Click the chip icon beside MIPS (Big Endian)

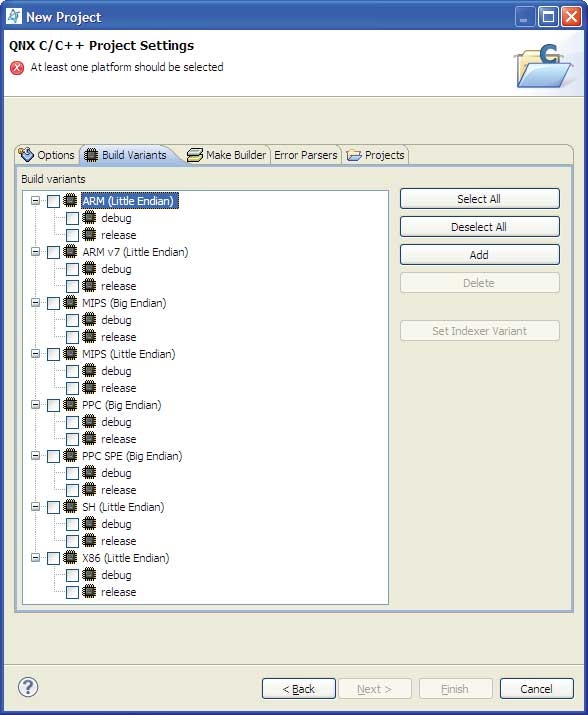[70, 302]
